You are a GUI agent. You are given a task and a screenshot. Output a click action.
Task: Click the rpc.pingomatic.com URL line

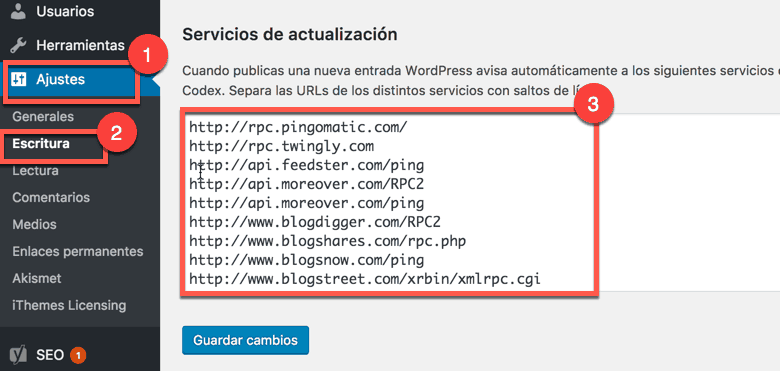(298, 128)
